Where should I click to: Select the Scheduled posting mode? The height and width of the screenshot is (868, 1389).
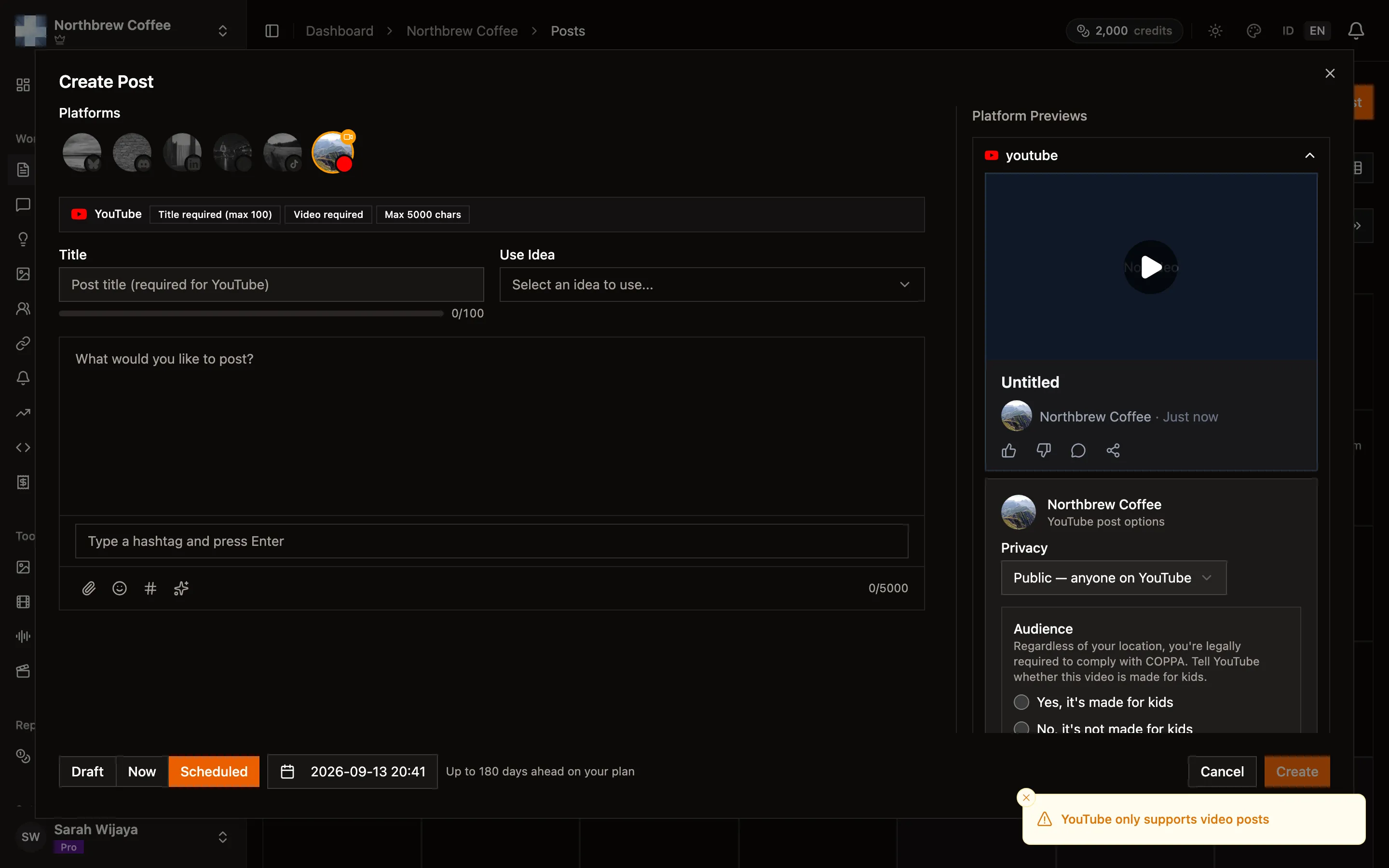[x=214, y=772]
